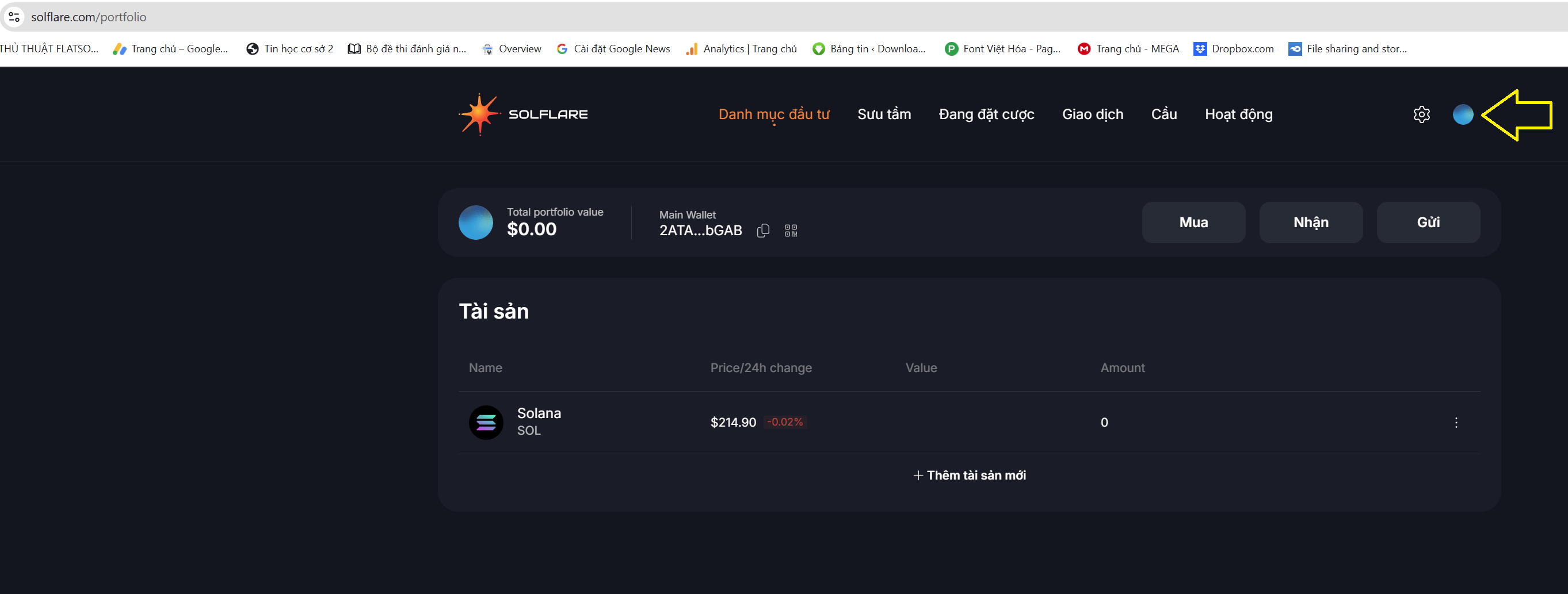Click the $214.90 price
Viewport: 1568px width, 594px height.
[734, 423]
